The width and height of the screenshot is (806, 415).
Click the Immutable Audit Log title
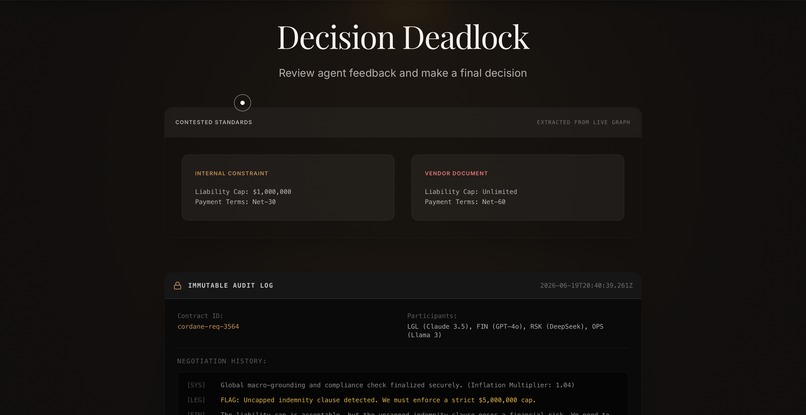(x=231, y=285)
